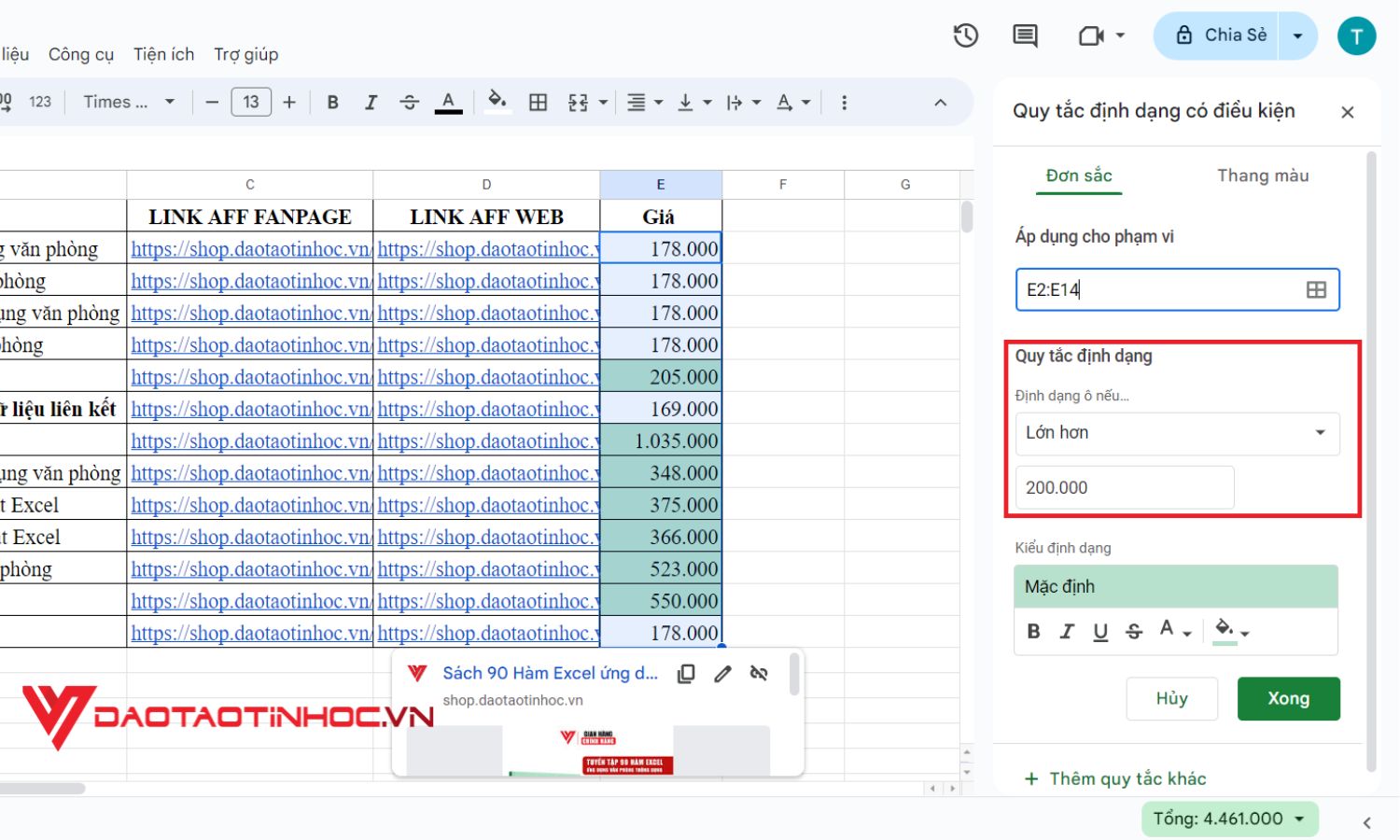
Task: Click the E2:E14 range input field
Action: 1157,289
